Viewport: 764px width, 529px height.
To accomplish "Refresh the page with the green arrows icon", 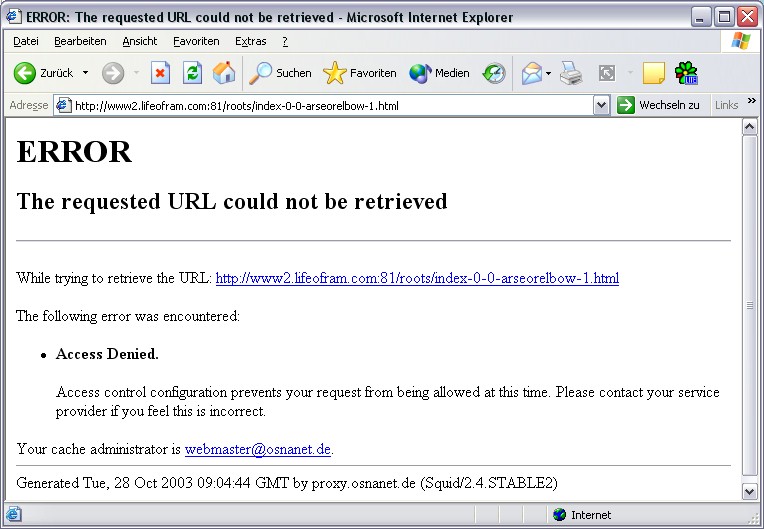I will tap(192, 74).
